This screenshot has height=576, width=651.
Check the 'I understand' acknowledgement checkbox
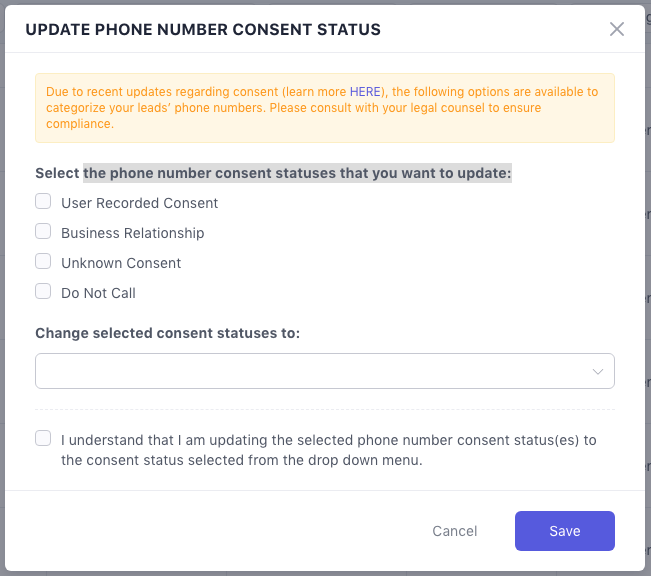[x=43, y=439]
